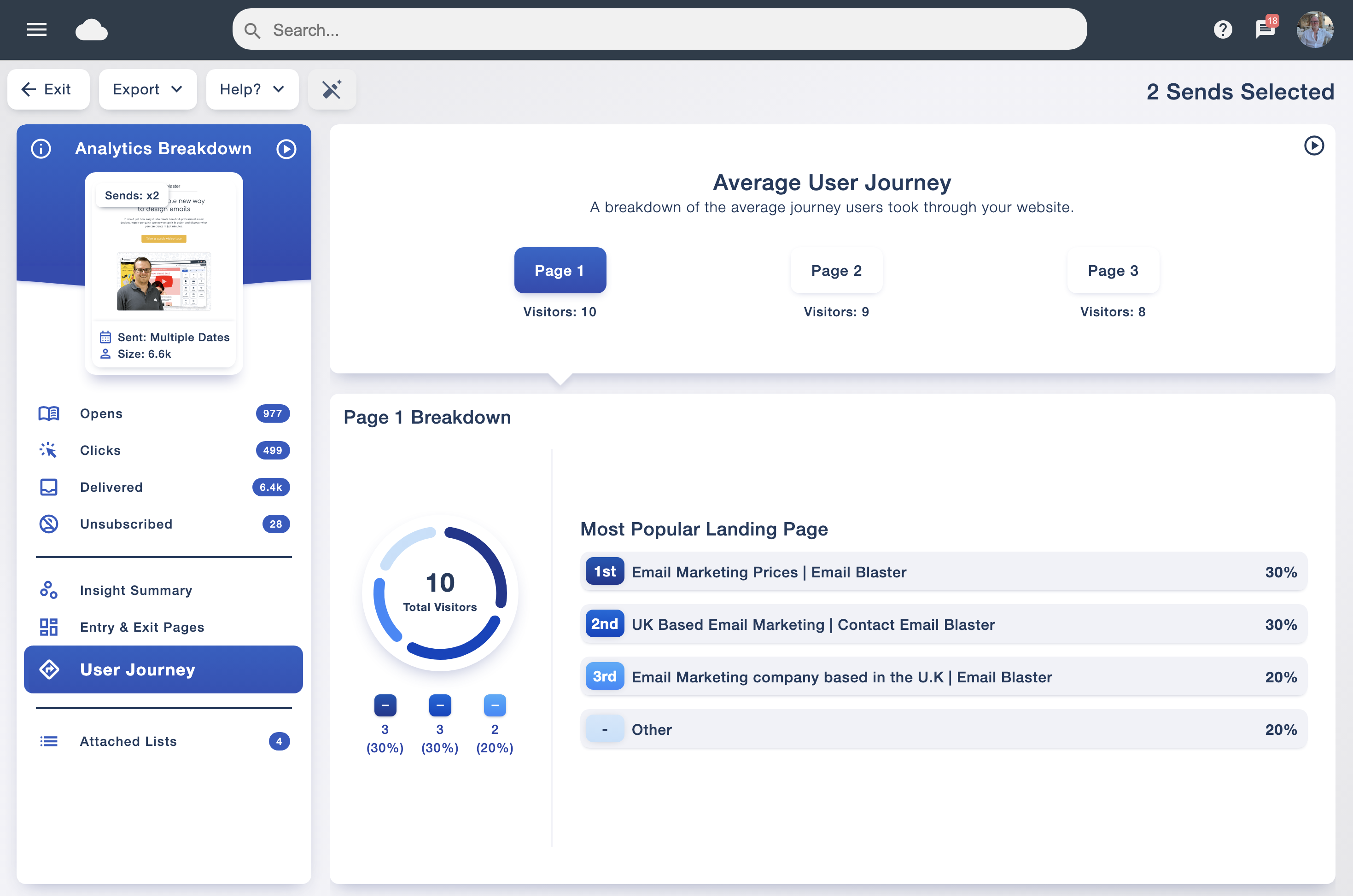Open the hamburger menu

[x=36, y=29]
